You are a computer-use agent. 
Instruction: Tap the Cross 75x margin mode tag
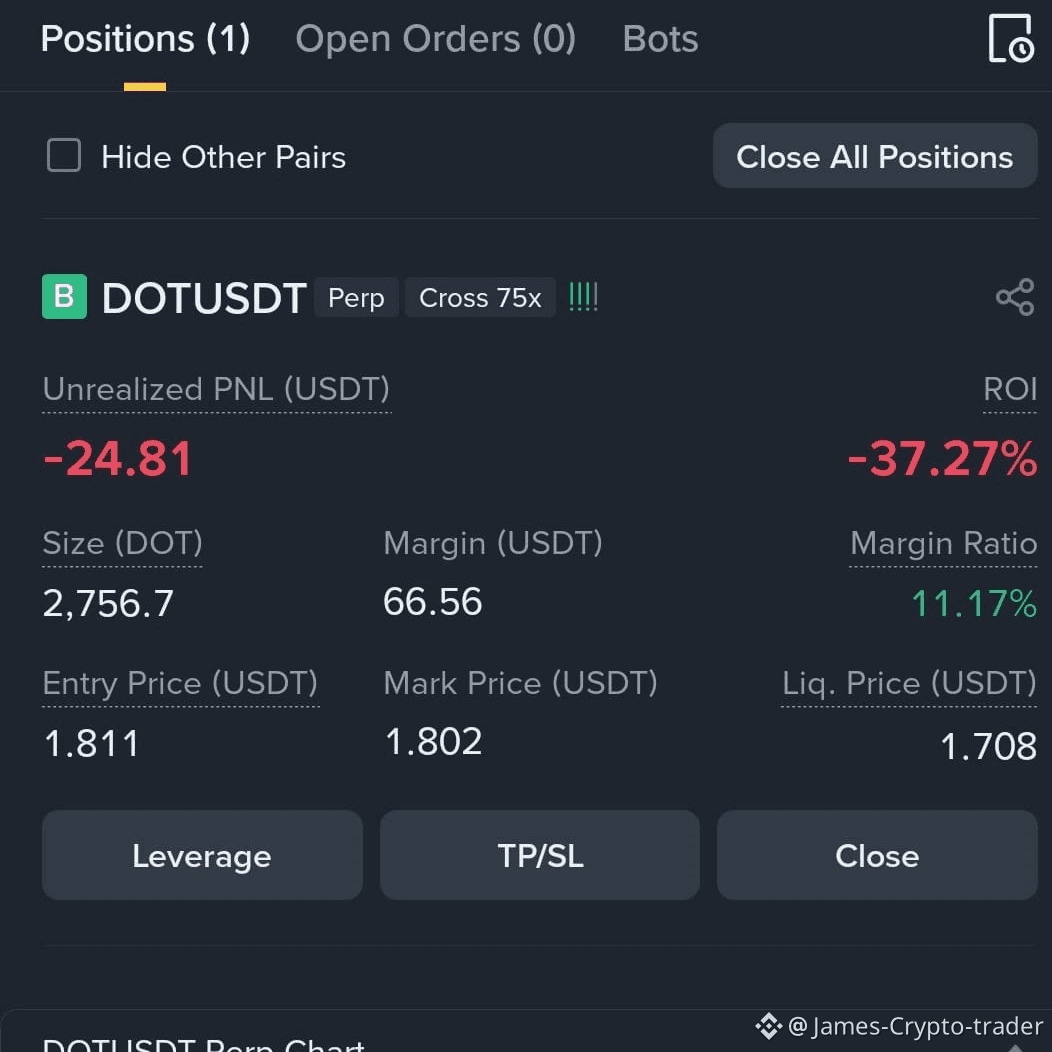pyautogui.click(x=480, y=298)
